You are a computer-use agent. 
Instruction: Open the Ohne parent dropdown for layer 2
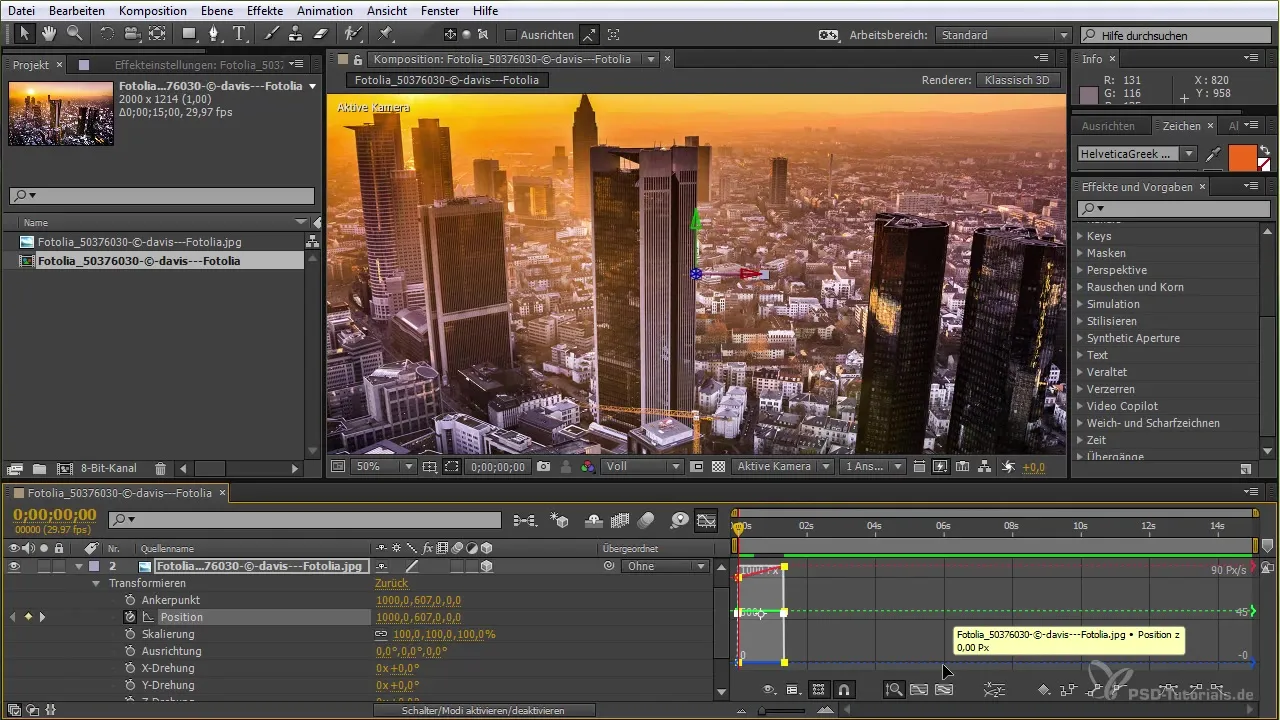tap(665, 566)
